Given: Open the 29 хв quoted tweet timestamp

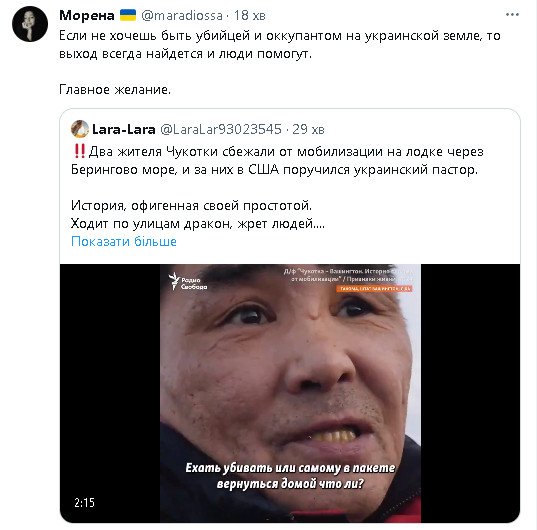Looking at the screenshot, I should point(308,129).
